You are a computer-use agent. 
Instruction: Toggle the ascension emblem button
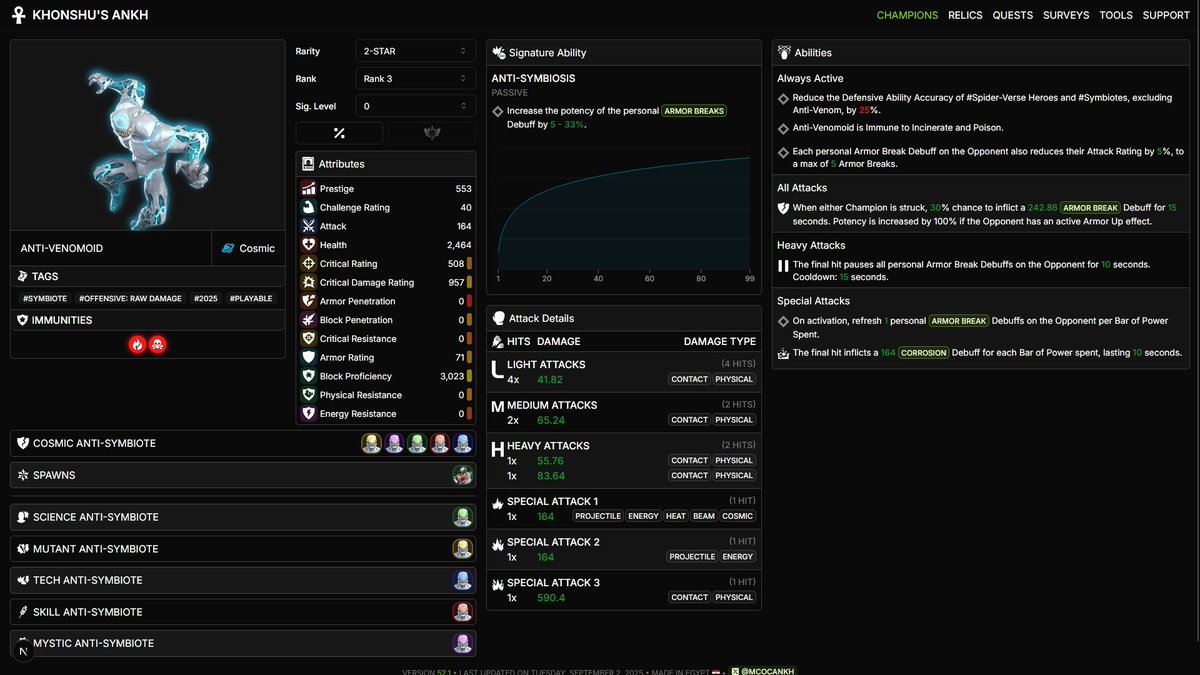tap(432, 133)
